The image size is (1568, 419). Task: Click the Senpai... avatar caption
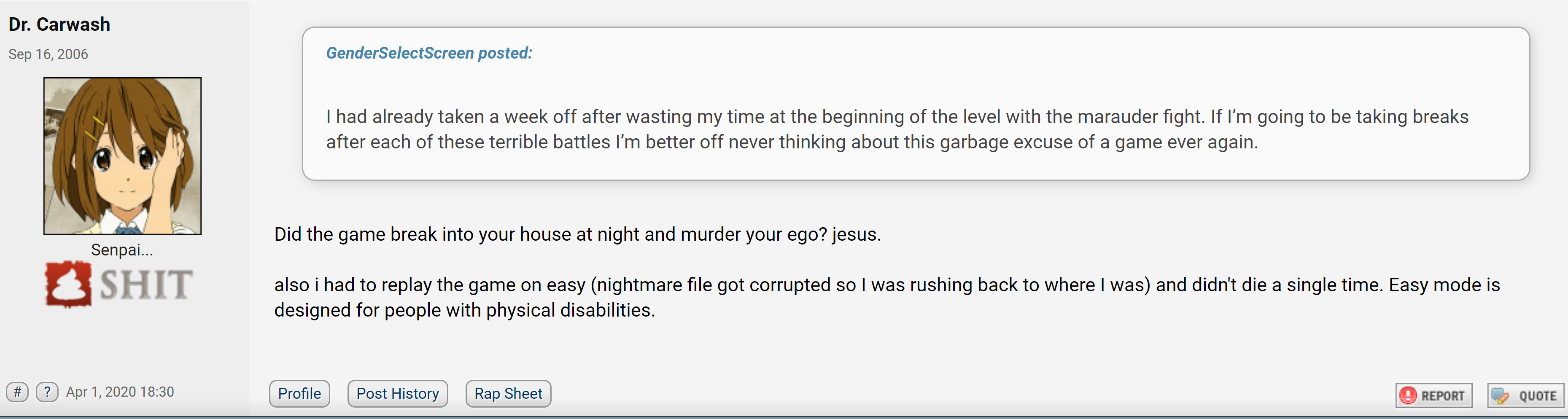pos(122,250)
